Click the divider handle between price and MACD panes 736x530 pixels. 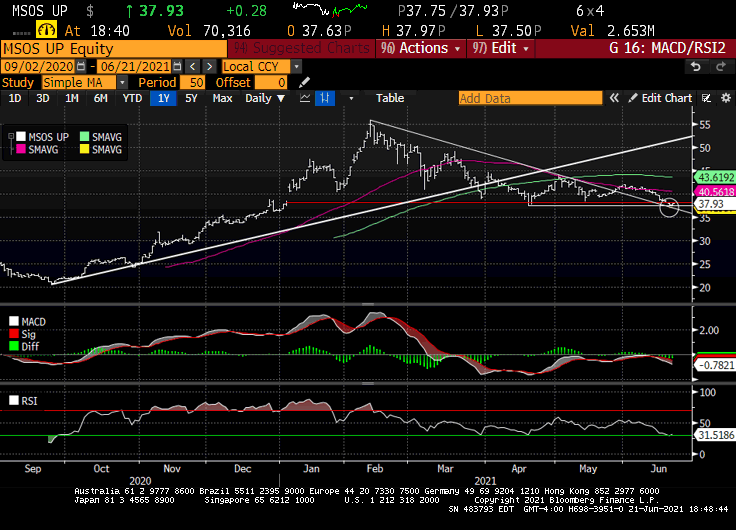[x=368, y=304]
